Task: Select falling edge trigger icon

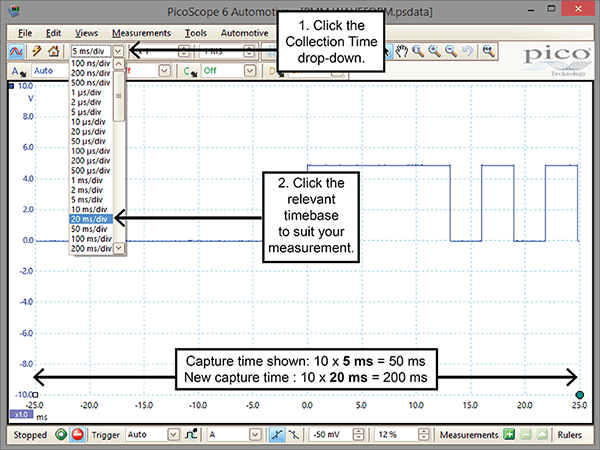Action: point(294,435)
